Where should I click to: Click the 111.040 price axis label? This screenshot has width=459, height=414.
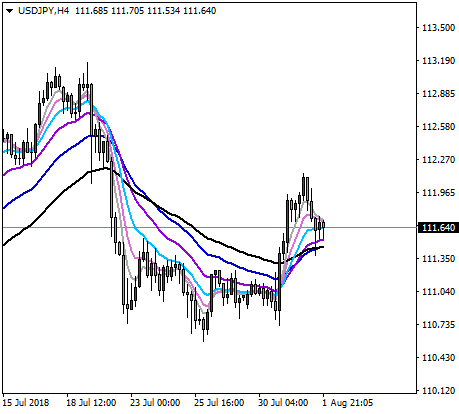coord(438,292)
